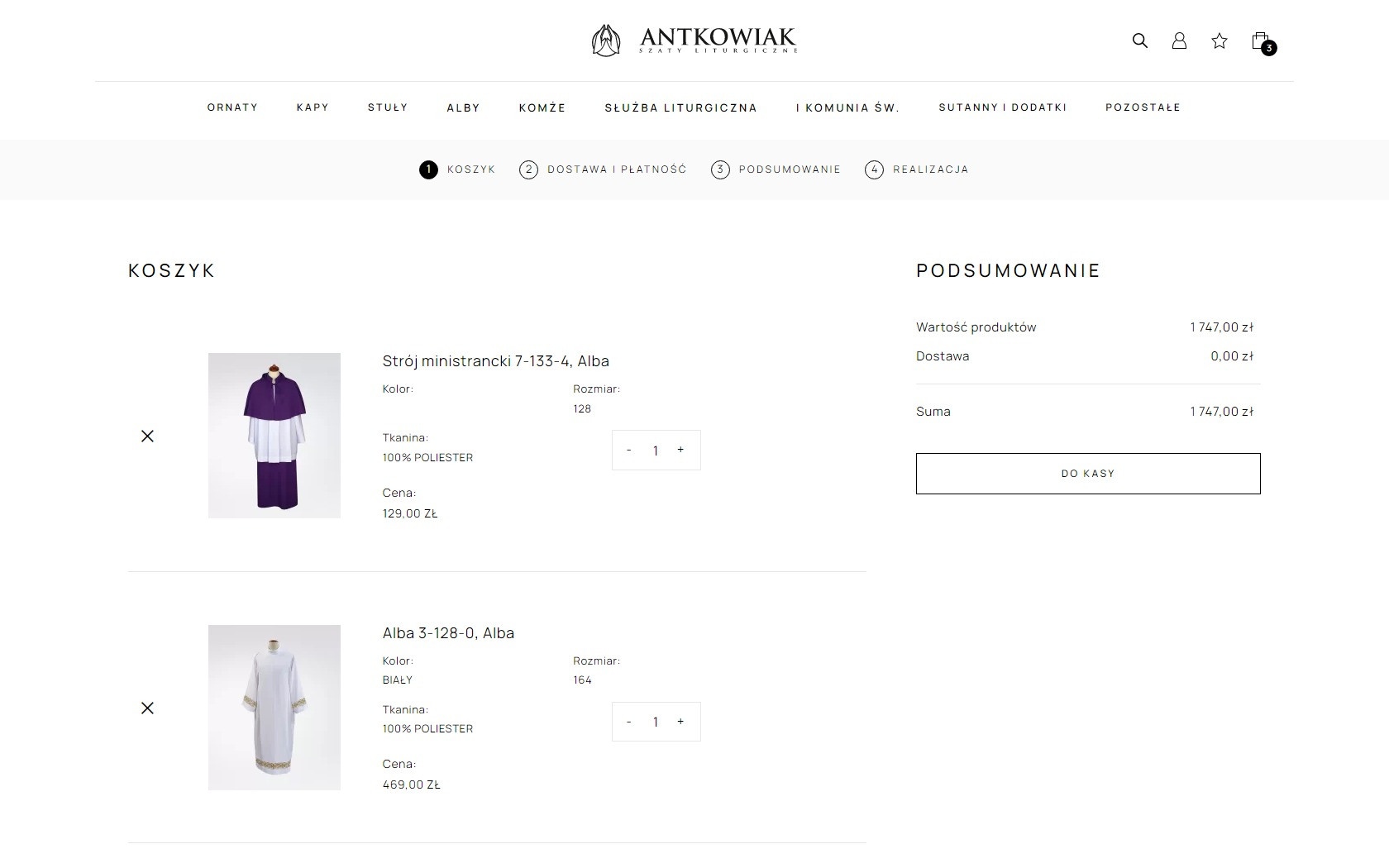Screen dimensions: 1389x868
Task: Open the SUTANNY I DODATKI menu
Action: (1002, 107)
